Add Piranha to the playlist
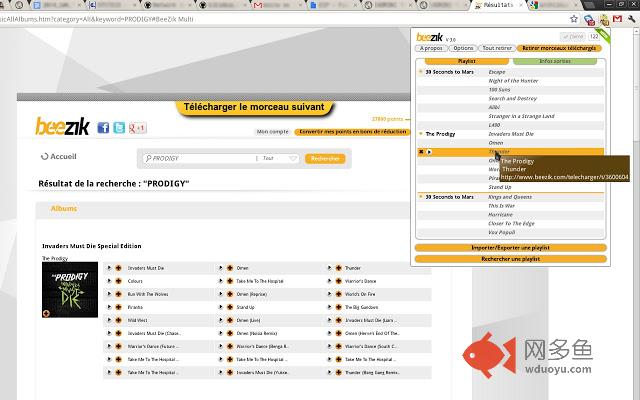640x400 pixels. pyautogui.click(x=118, y=307)
